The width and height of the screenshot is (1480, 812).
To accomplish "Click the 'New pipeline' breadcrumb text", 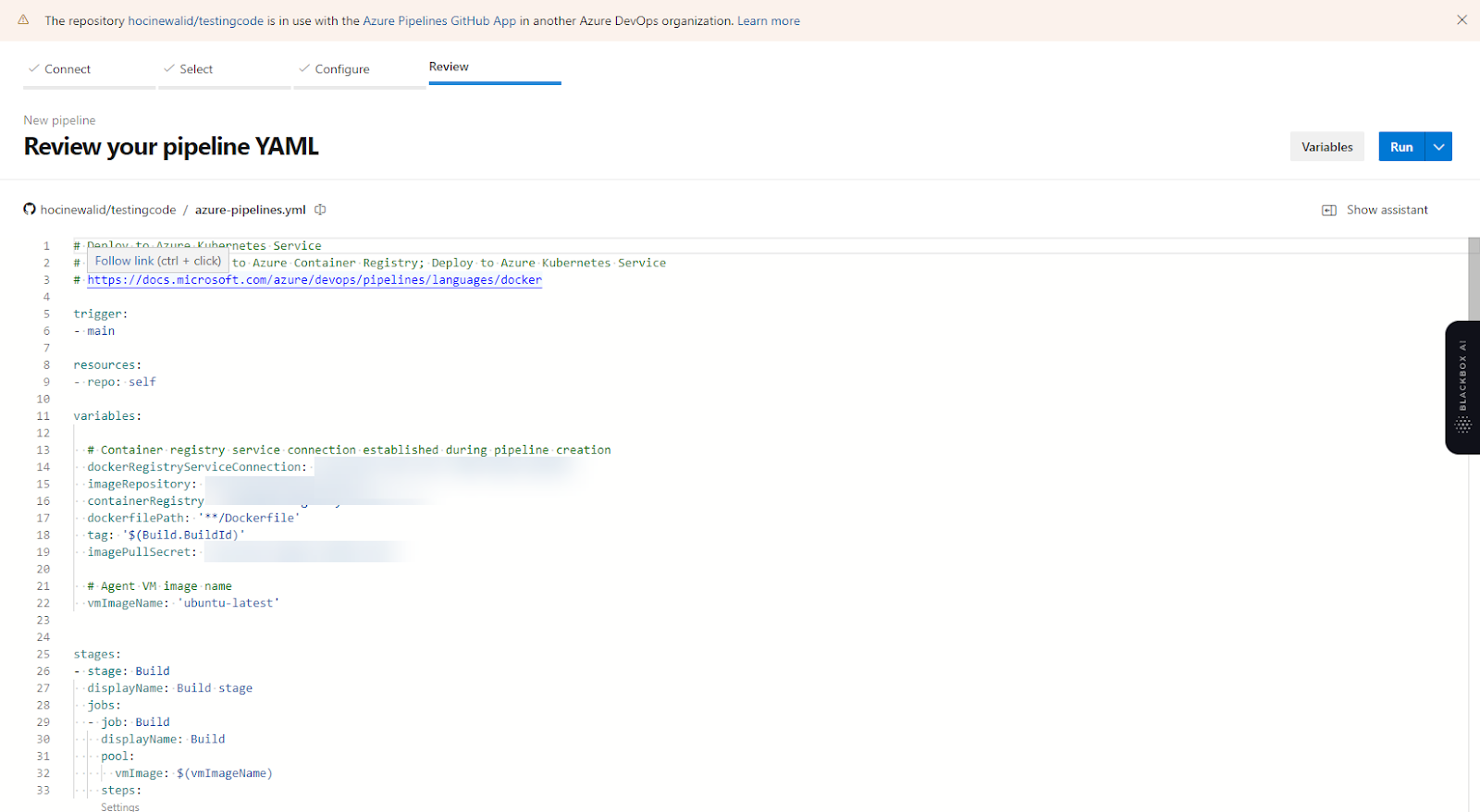I will (x=59, y=120).
